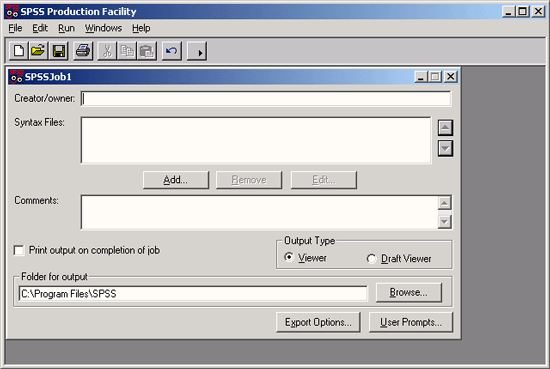Add a syntax file with Add button
Image resolution: width=550 pixels, height=369 pixels.
pyautogui.click(x=176, y=180)
